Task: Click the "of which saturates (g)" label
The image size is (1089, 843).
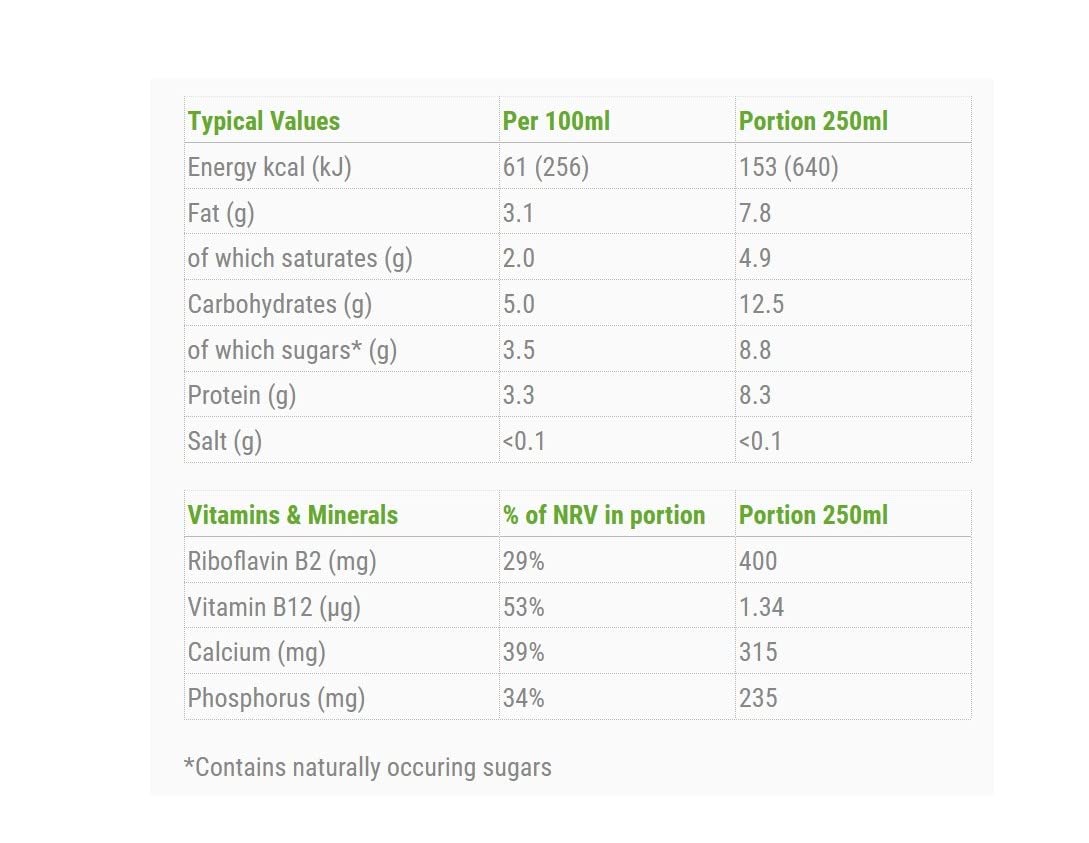Action: [300, 258]
